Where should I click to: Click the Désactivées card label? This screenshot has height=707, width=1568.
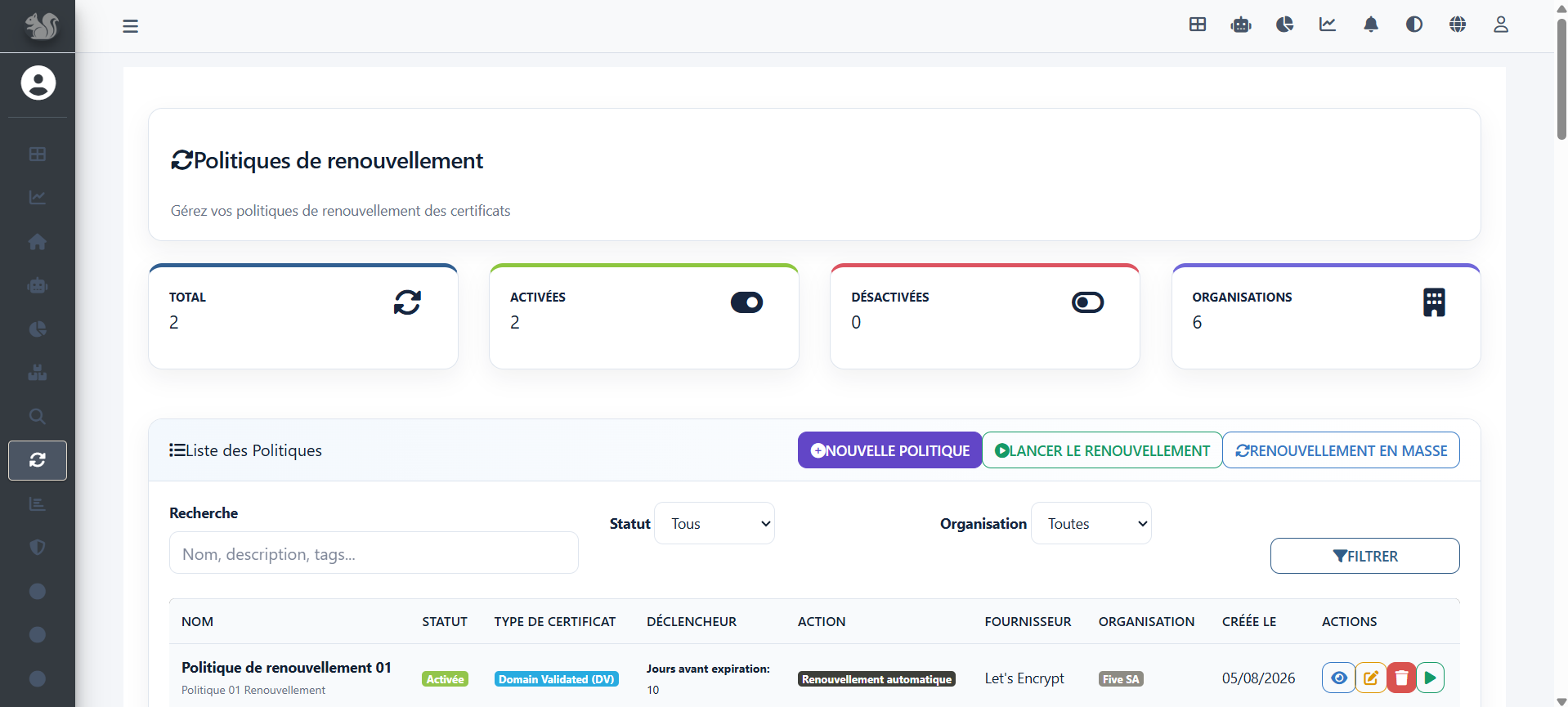coord(889,298)
